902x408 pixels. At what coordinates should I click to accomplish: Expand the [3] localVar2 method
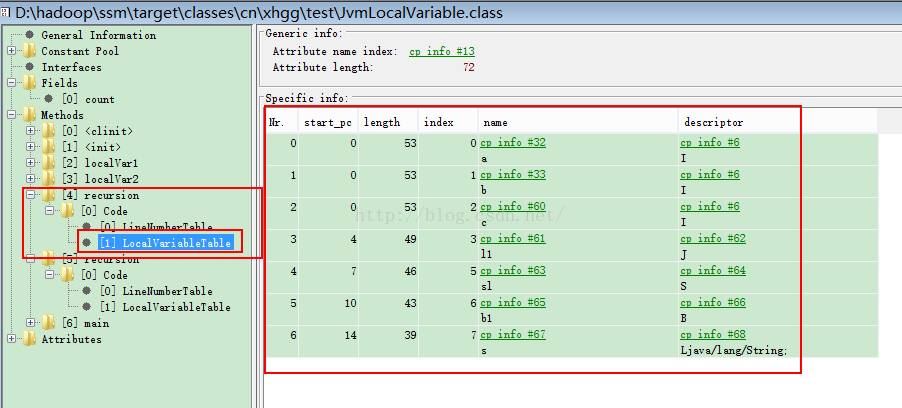(x=31, y=179)
